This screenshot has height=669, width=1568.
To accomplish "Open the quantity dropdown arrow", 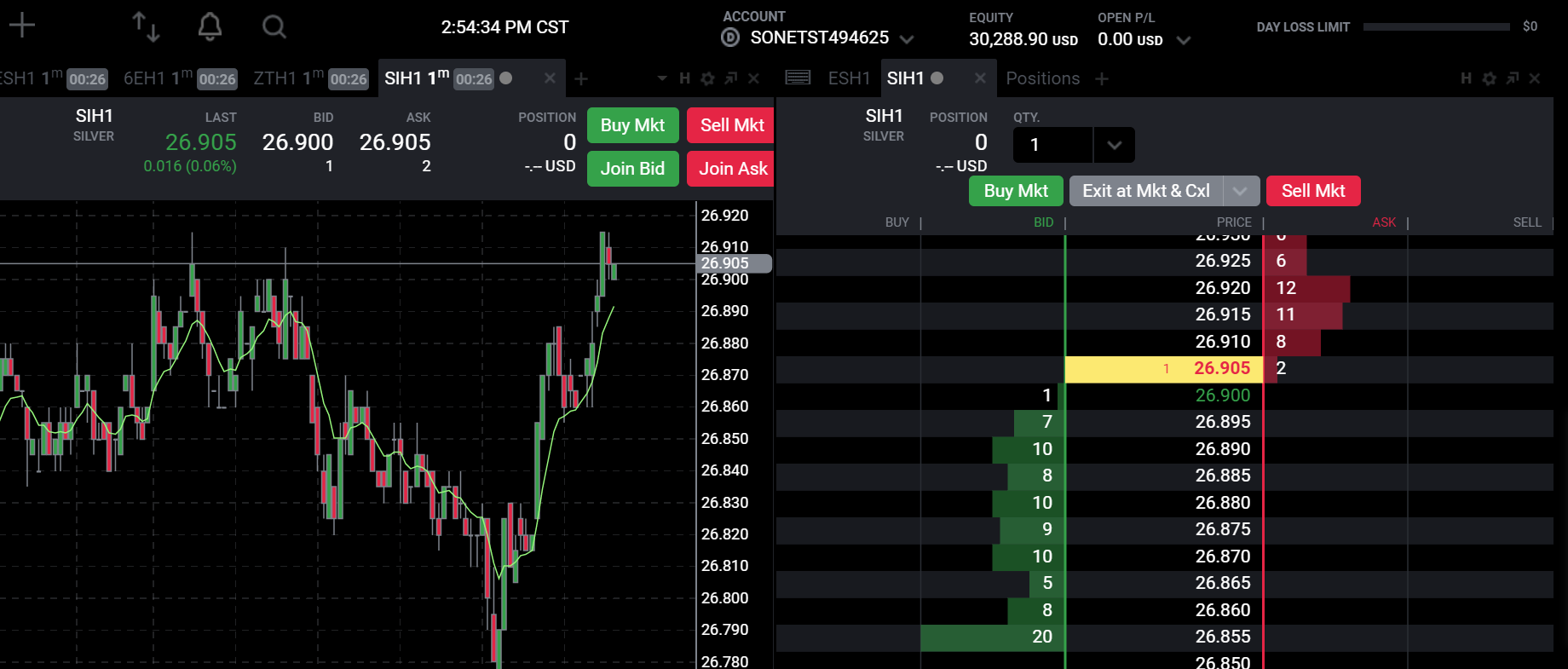I will 1114,145.
